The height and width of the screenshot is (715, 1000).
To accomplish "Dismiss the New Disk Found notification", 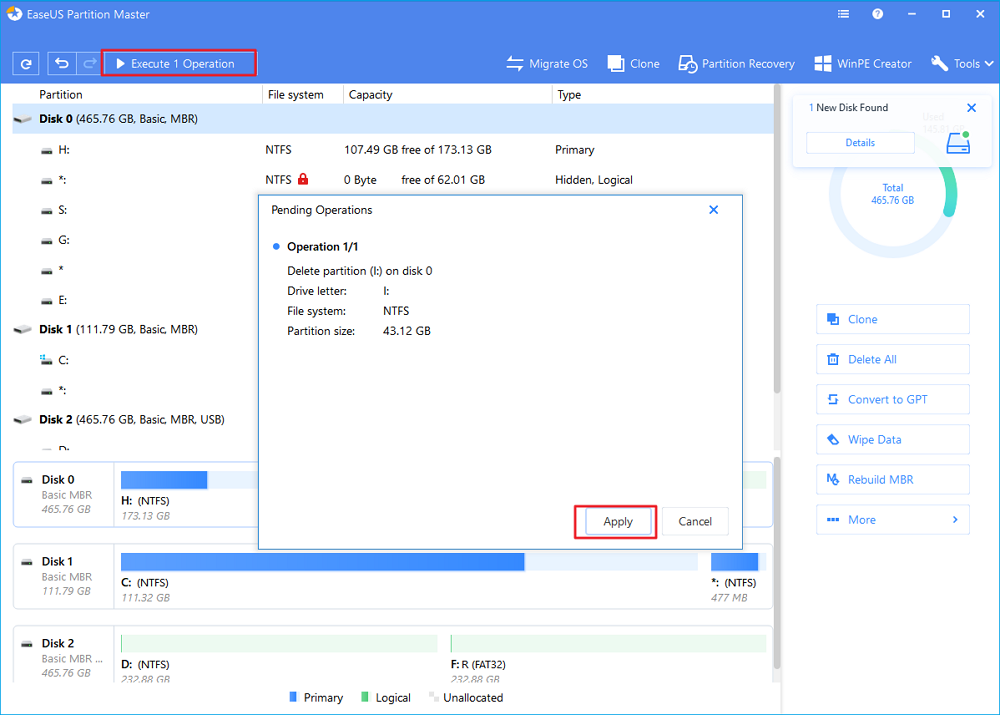I will coord(971,108).
